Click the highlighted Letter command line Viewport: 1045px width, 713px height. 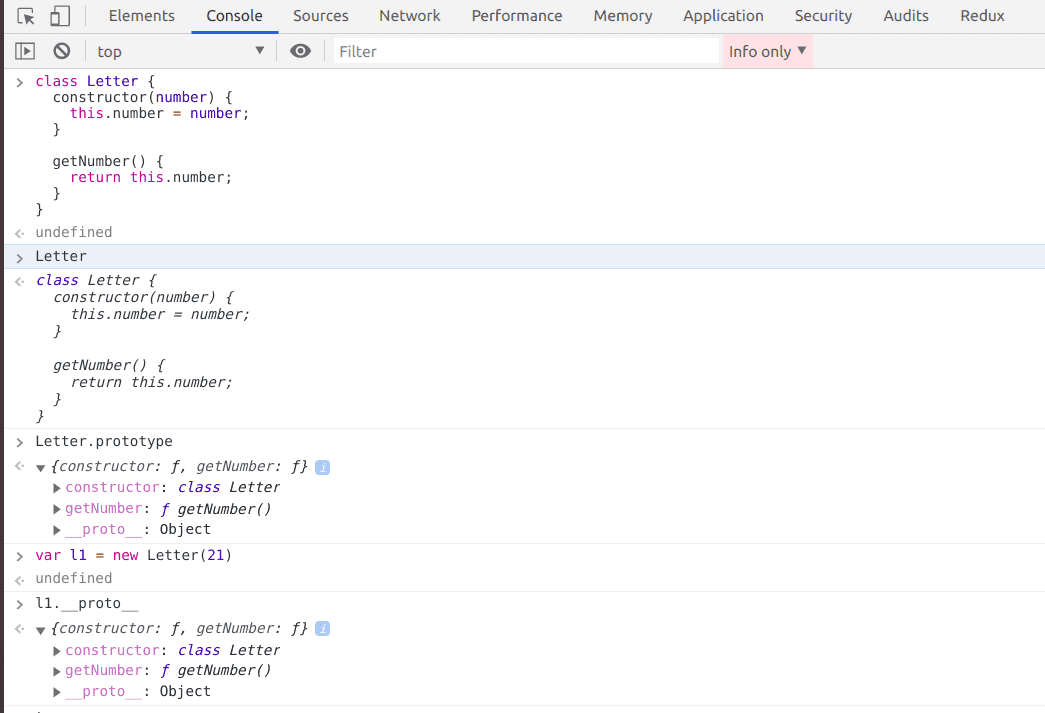pos(61,256)
